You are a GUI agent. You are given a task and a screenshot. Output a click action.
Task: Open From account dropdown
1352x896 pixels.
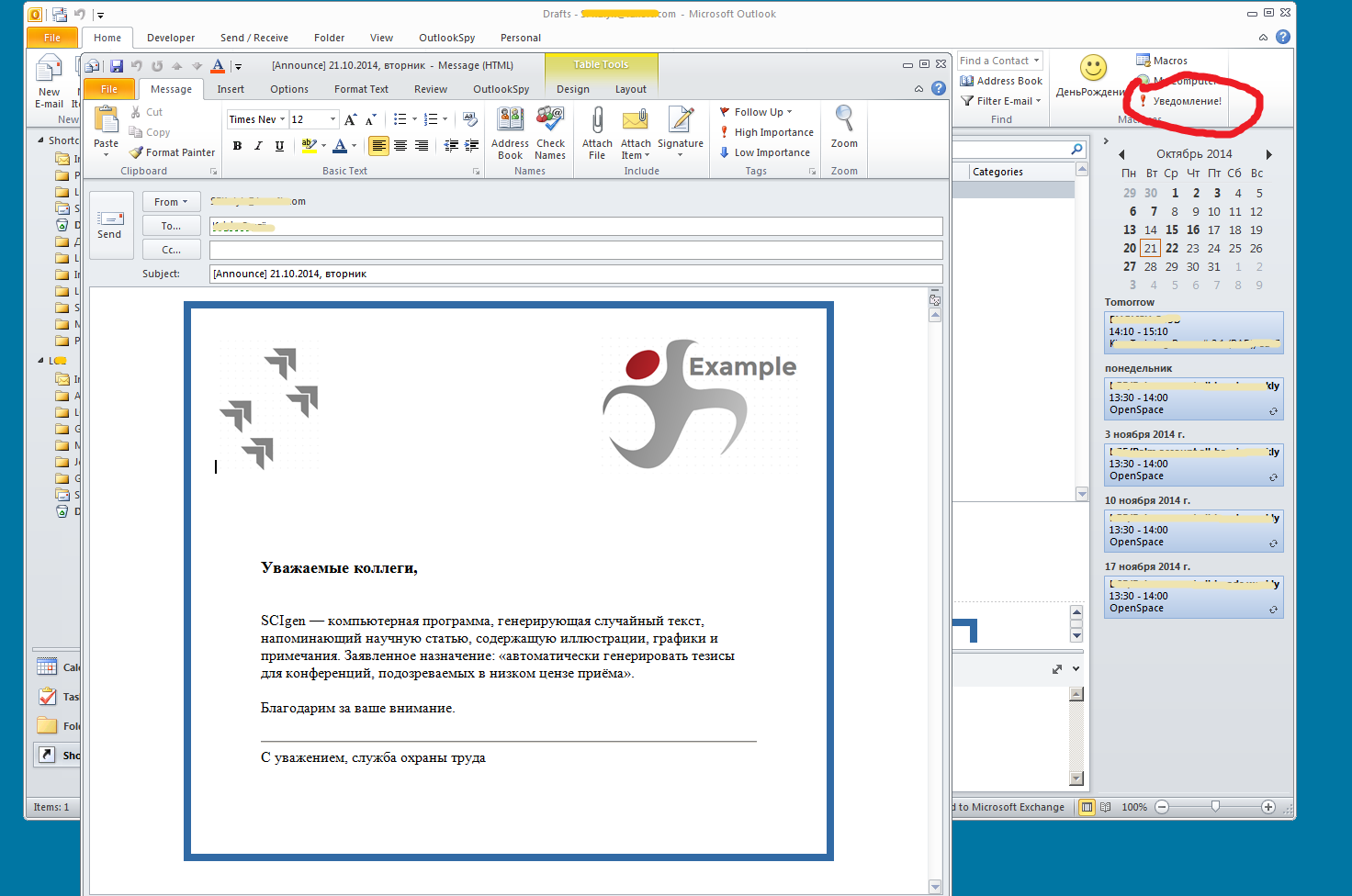(171, 202)
